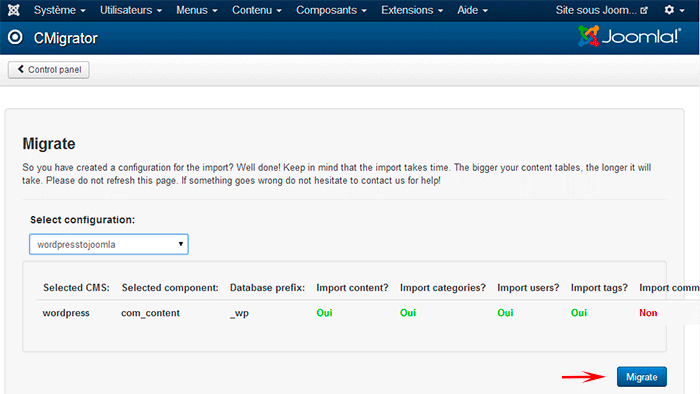Click the wordpress cell value
This screenshot has width=700, height=394.
pyautogui.click(x=66, y=313)
